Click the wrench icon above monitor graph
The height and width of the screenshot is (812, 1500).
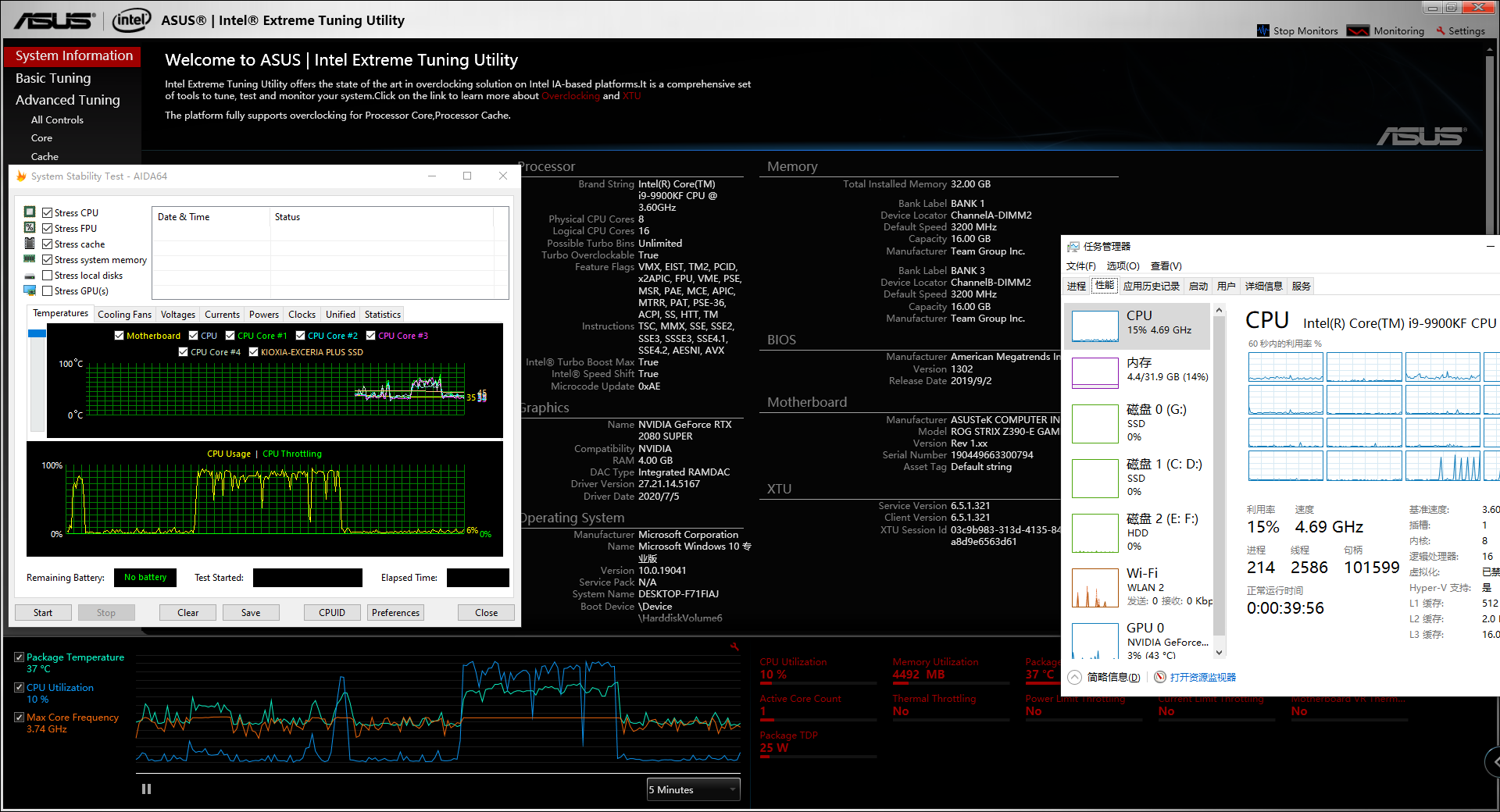pos(734,646)
